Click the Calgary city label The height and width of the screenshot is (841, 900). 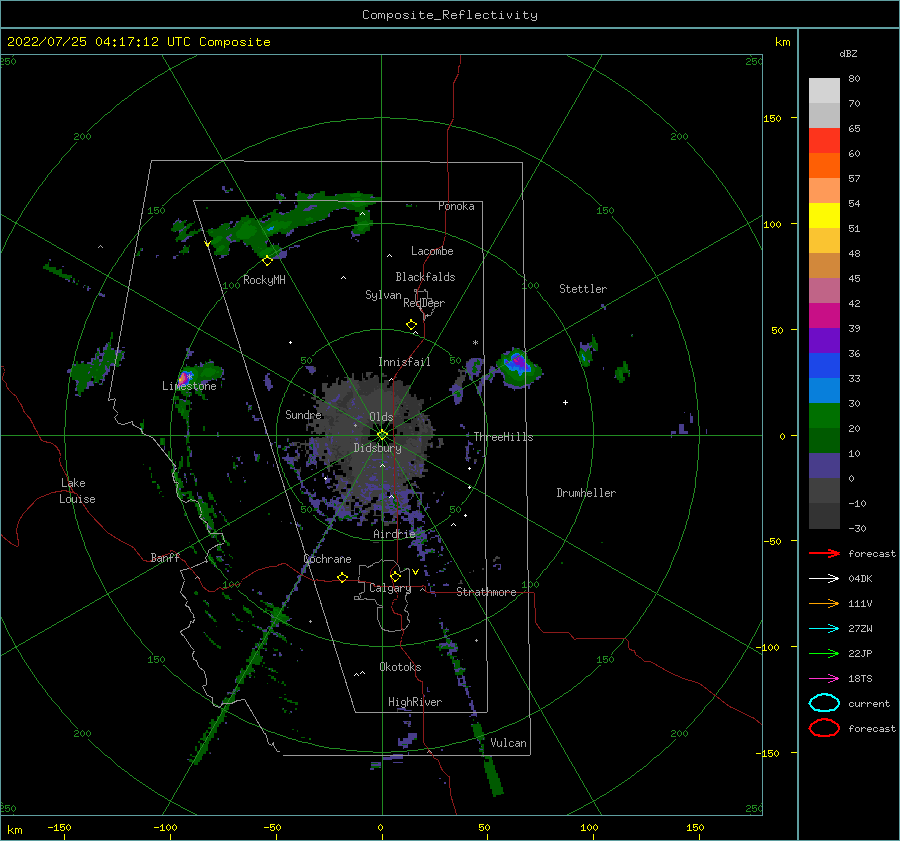coord(390,588)
